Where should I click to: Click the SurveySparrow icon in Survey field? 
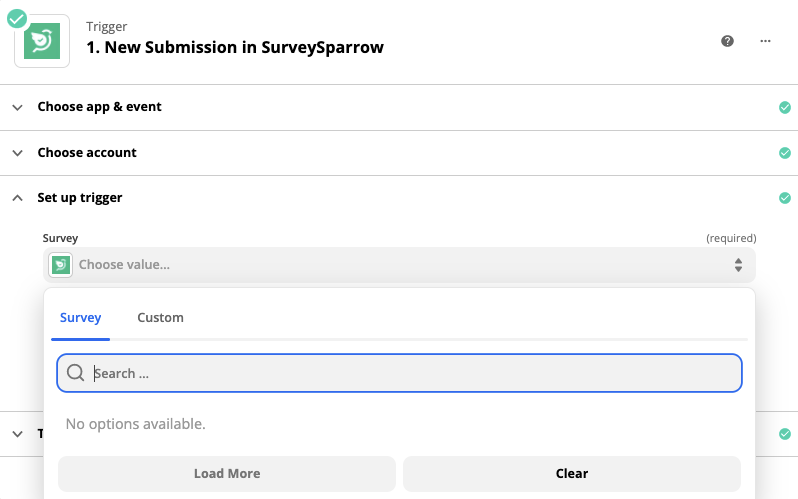(61, 265)
